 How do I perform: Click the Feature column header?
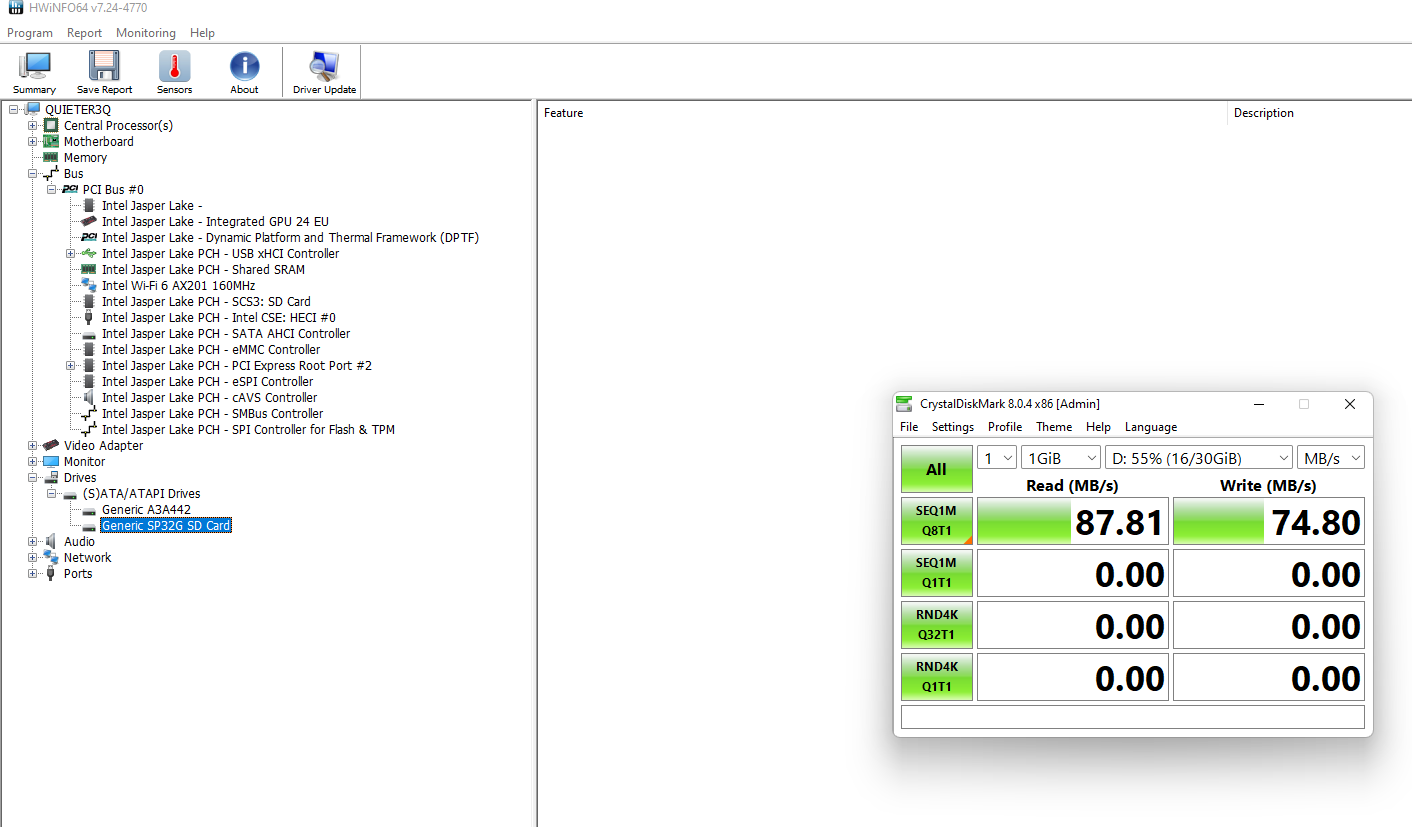(882, 113)
